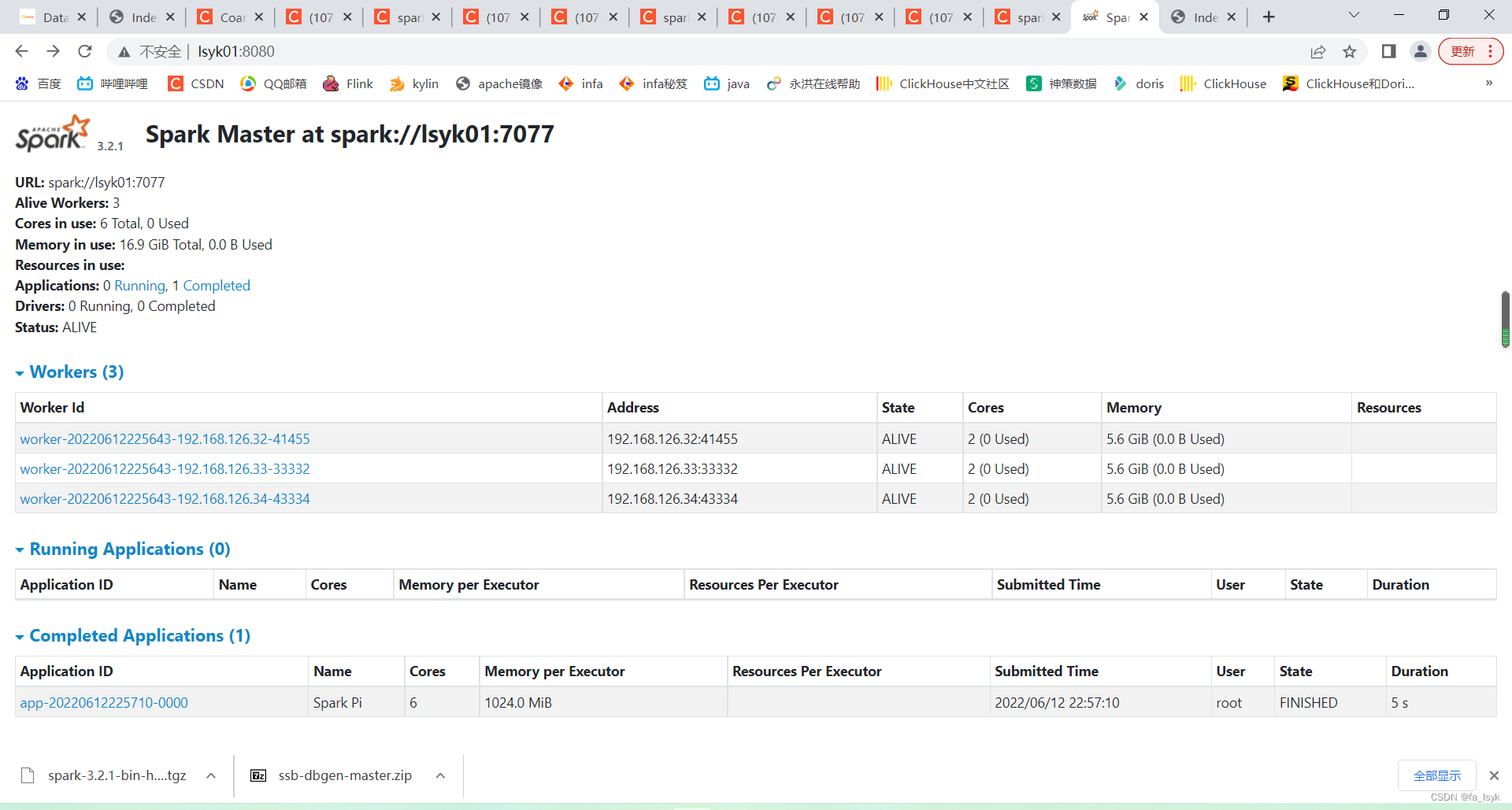
Task: Open the share page icon
Action: point(1317,51)
